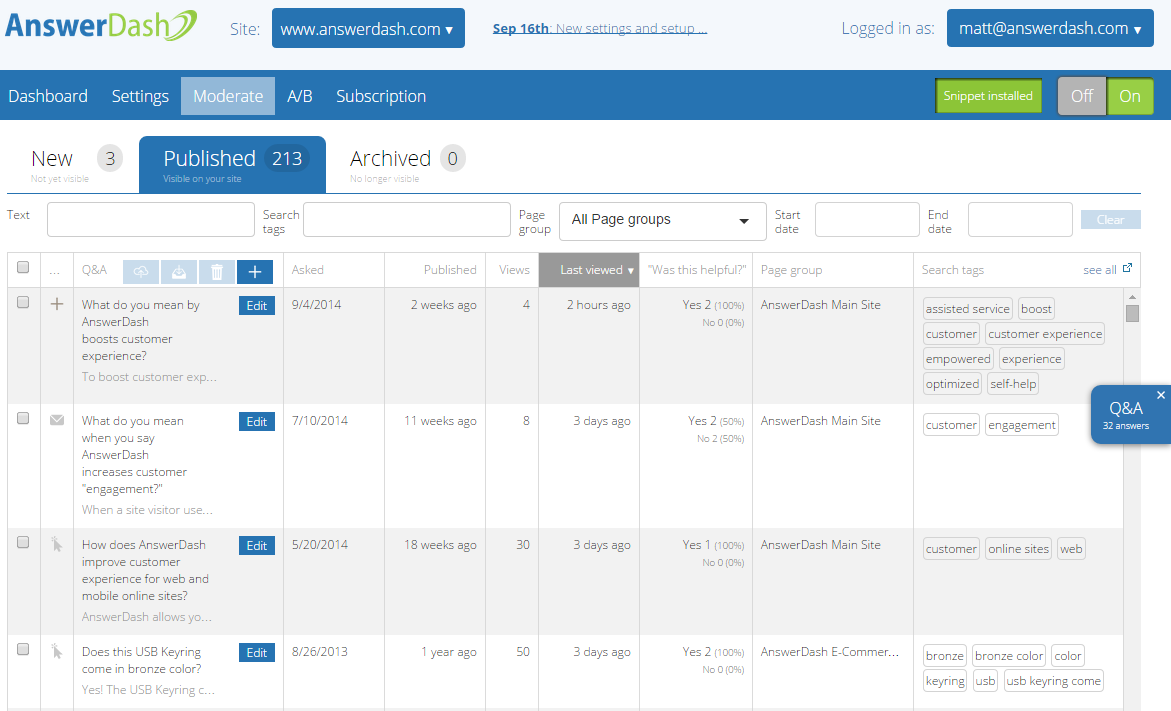Viewport: 1171px width, 711px height.
Task: Click the 'customer experience' tag
Action: 1045,334
